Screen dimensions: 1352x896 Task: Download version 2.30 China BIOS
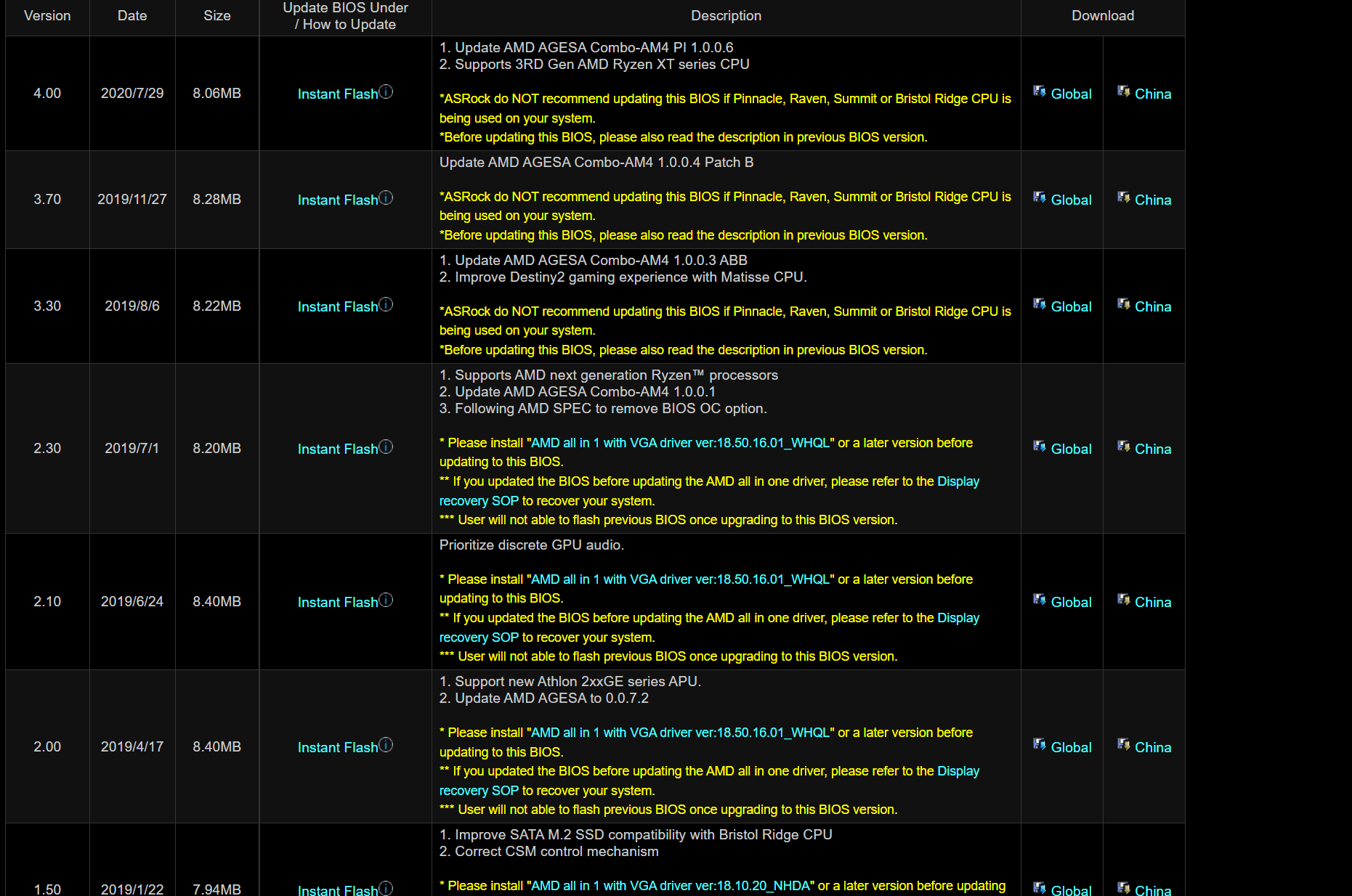coord(1153,449)
